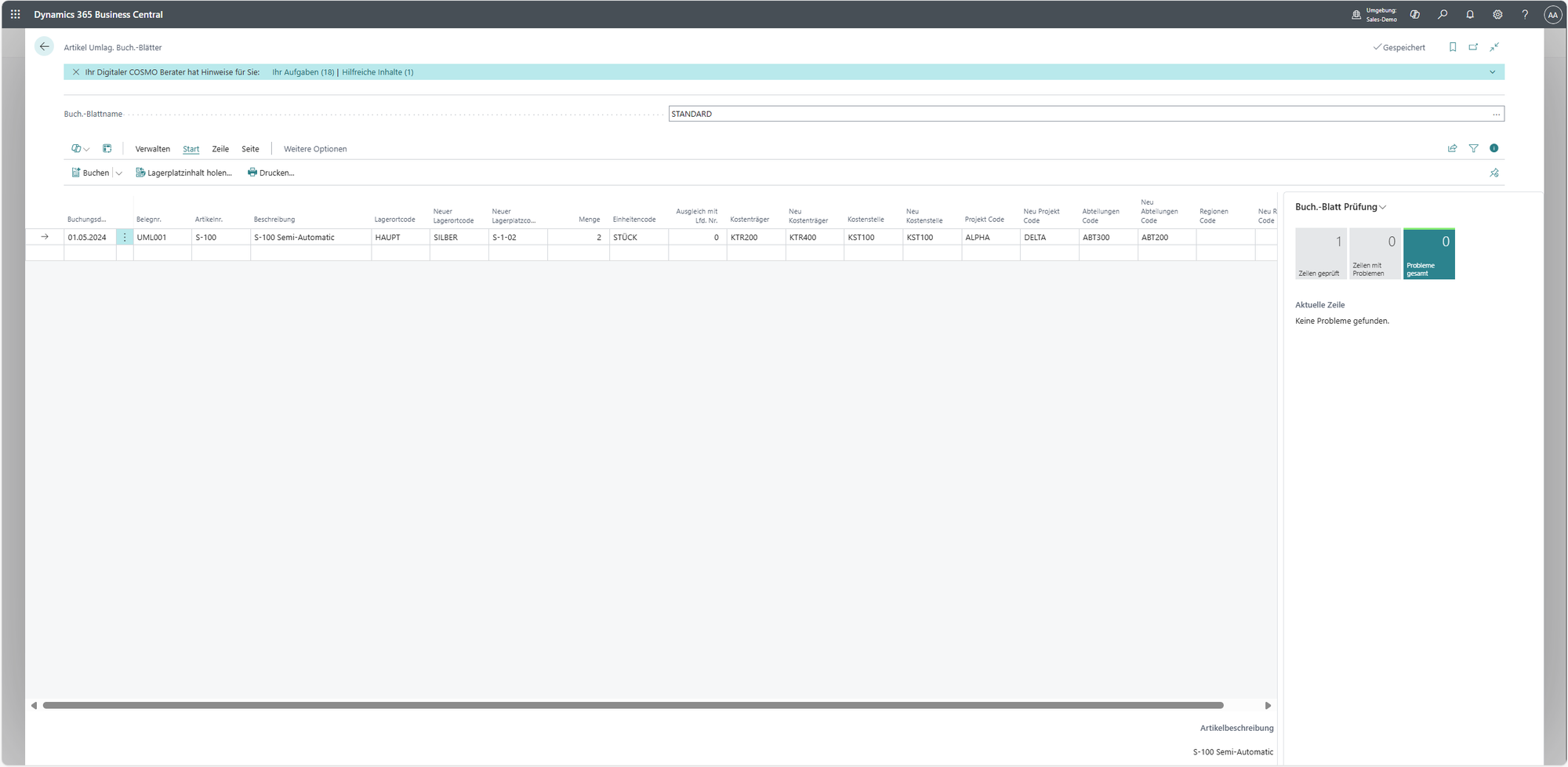Switch to the Zeile tab

(220, 149)
